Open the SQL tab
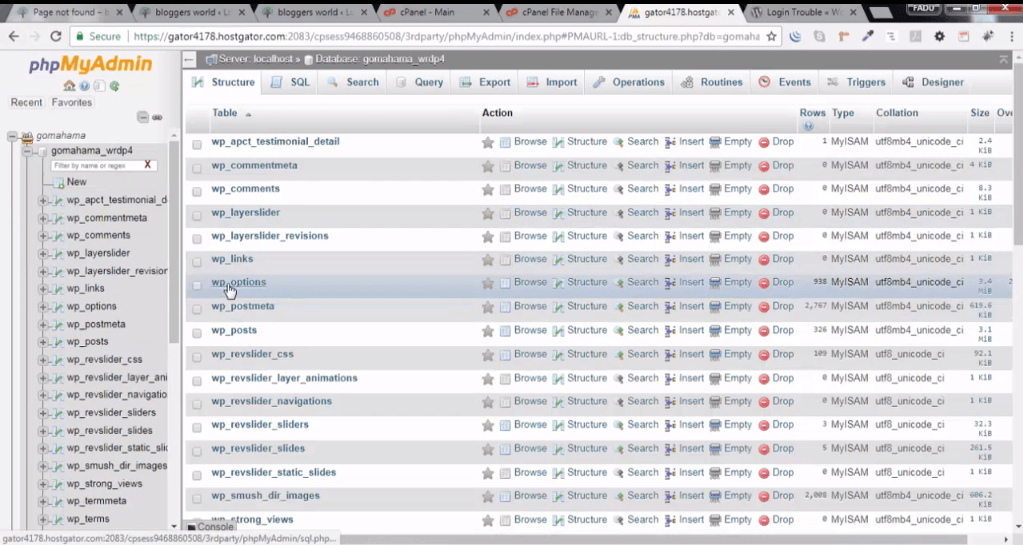This screenshot has height=545, width=1023. coord(291,82)
